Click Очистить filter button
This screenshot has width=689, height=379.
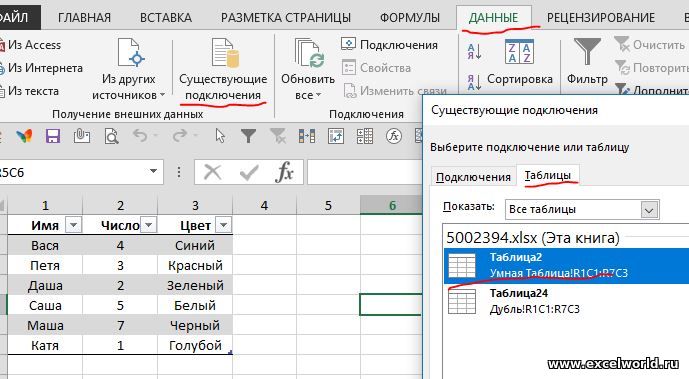(651, 45)
